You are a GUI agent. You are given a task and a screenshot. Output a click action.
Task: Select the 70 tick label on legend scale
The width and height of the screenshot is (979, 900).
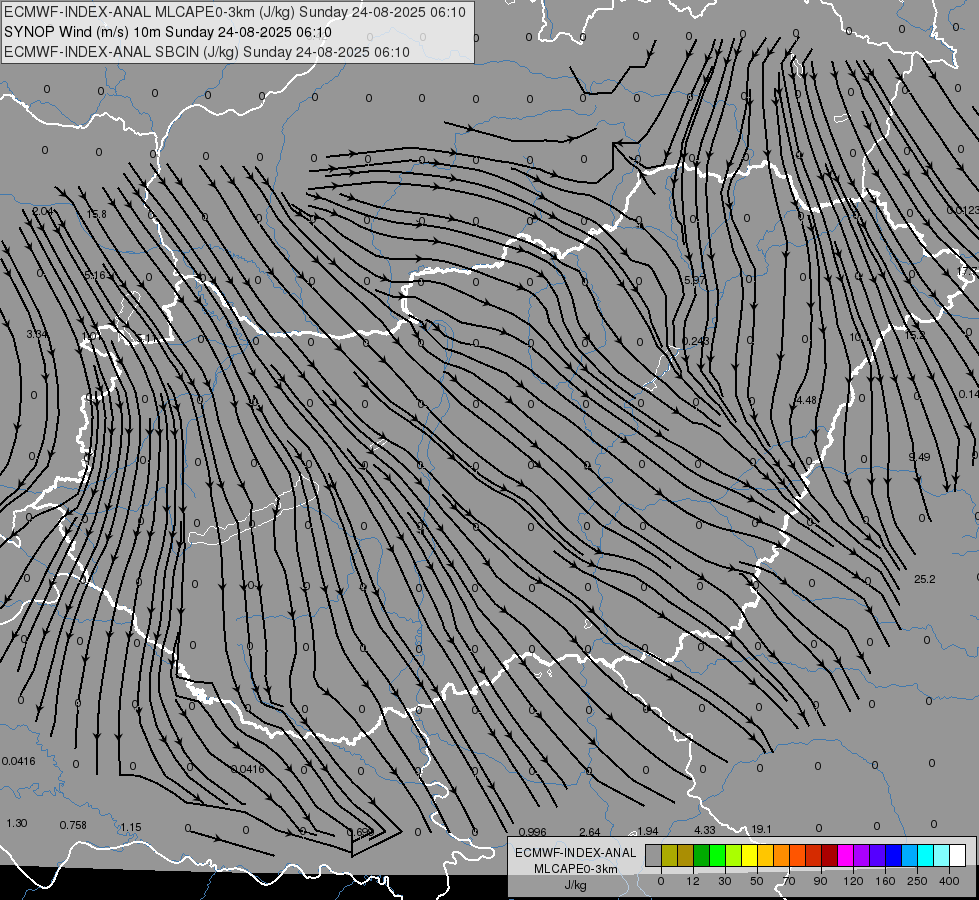789,881
